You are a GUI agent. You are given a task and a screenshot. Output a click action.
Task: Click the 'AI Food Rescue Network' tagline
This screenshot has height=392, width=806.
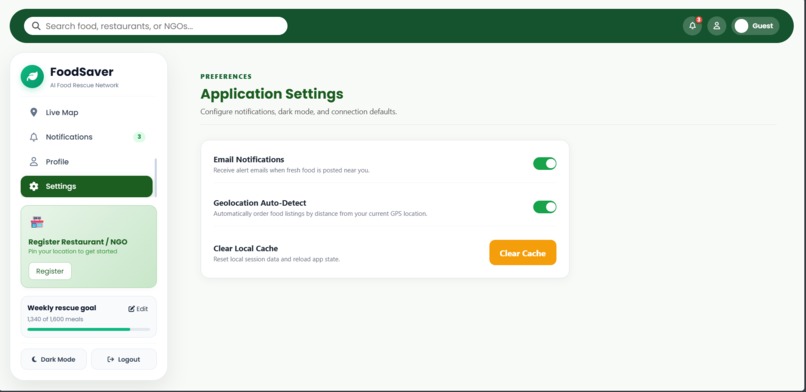[x=84, y=85]
